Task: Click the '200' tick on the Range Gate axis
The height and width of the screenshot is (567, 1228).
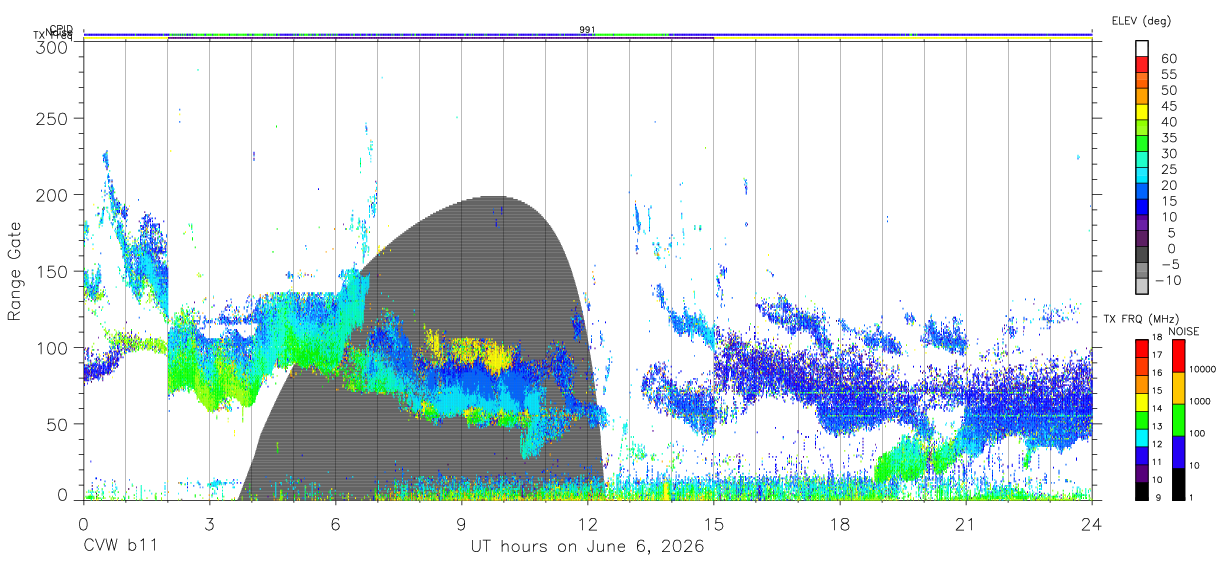Action: point(51,195)
